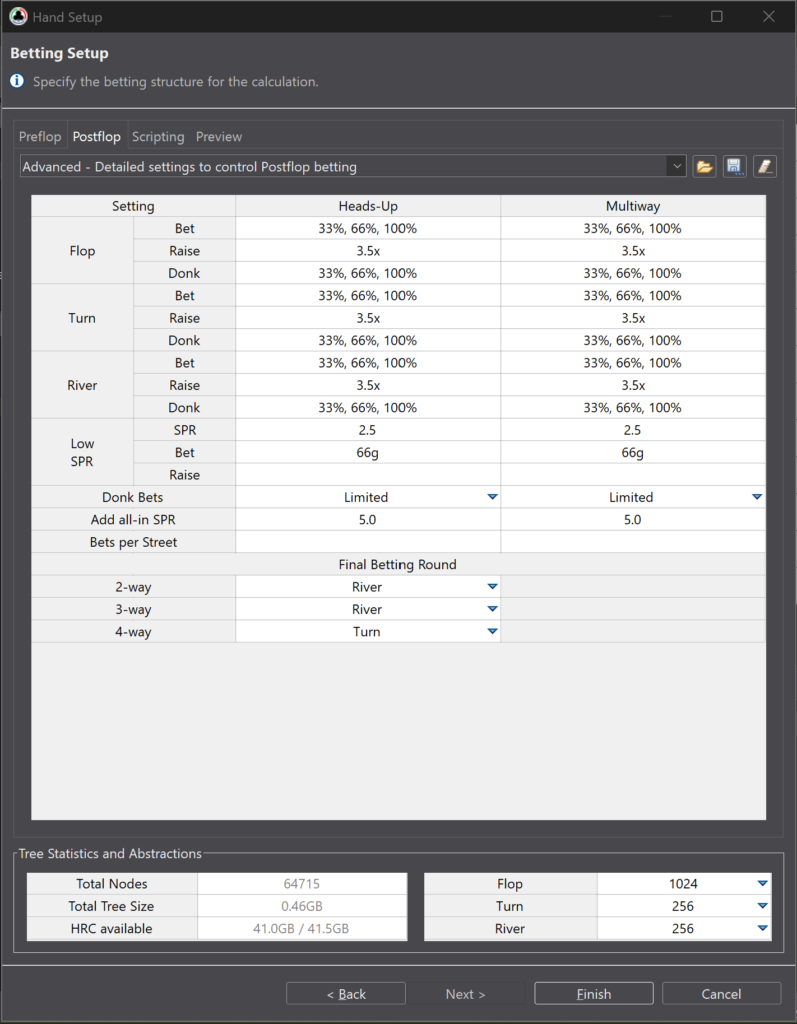Open a saved betting setup via folder icon
Screen dimensions: 797x1024
click(704, 167)
